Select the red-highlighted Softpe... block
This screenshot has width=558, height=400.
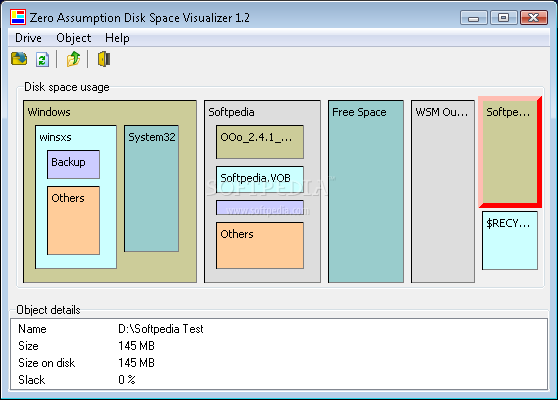pyautogui.click(x=510, y=152)
